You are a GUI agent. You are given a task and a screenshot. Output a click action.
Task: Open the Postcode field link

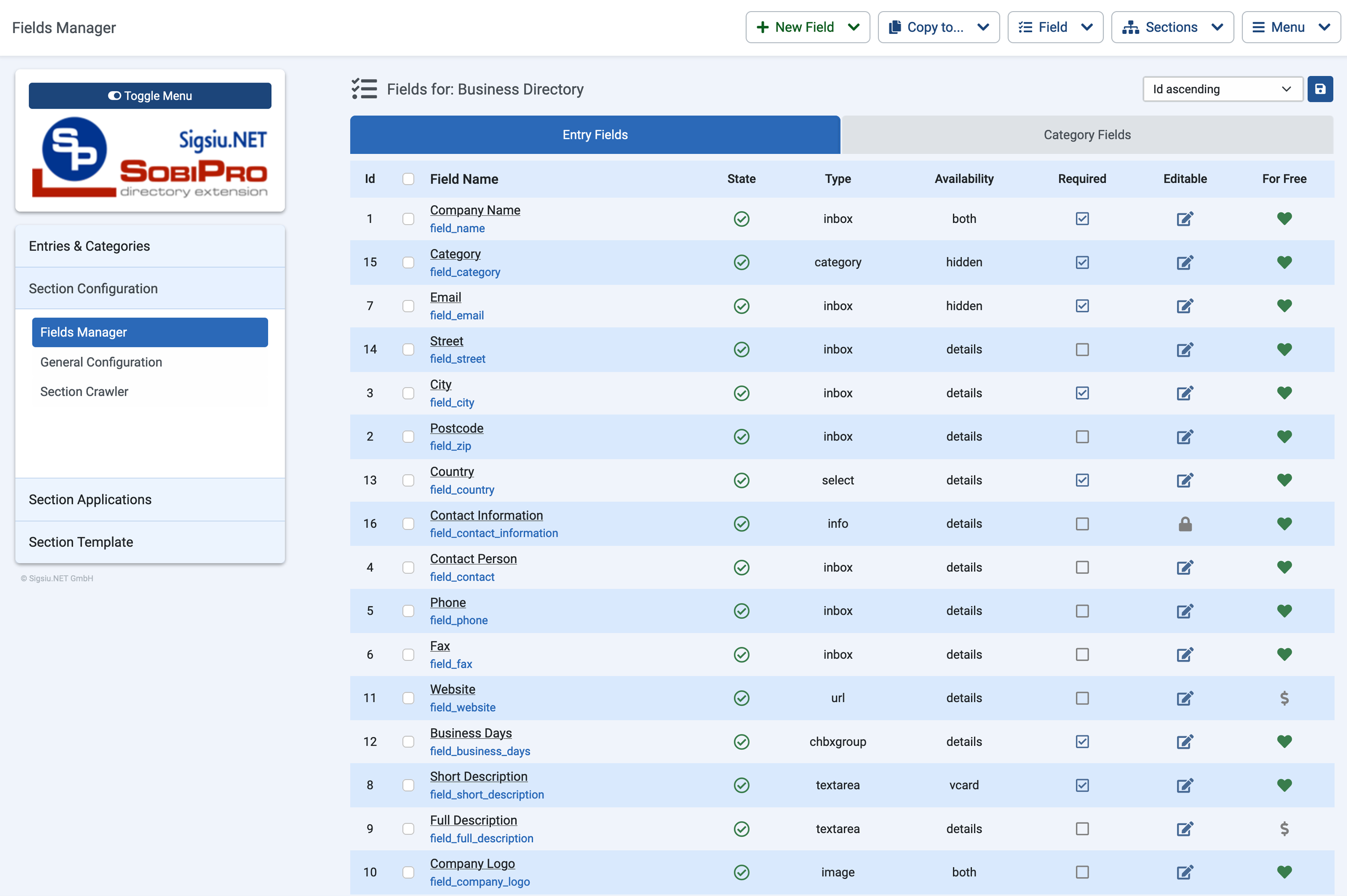[456, 429]
